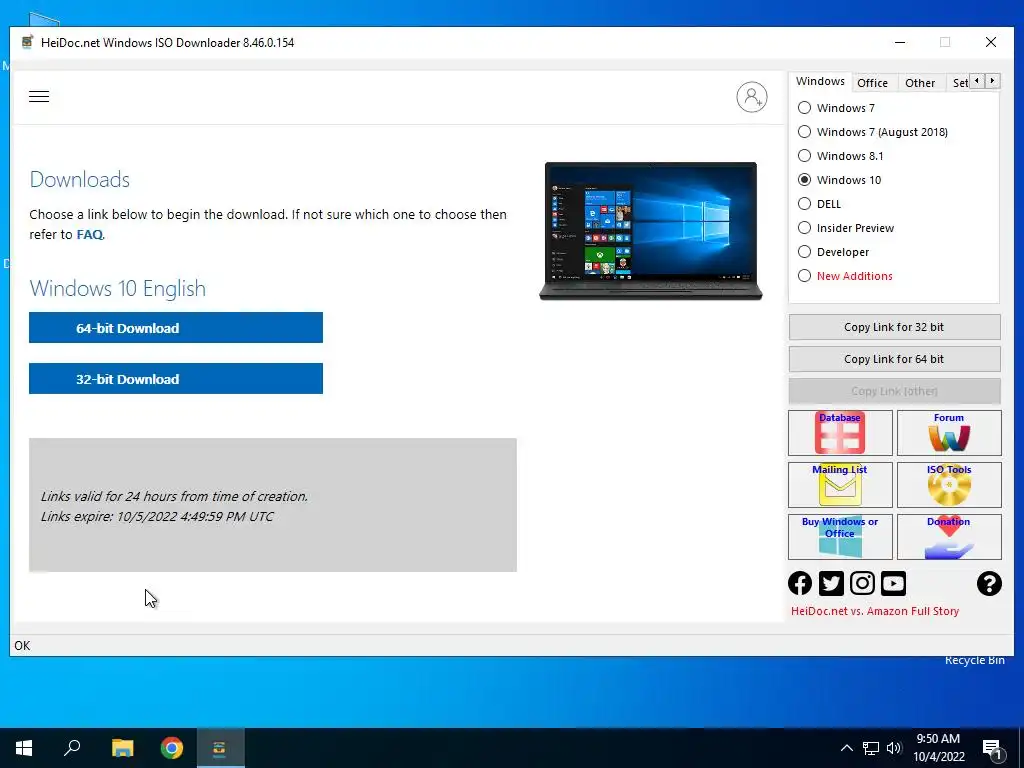Open the hamburger menu icon
Screen dimensions: 1024x768
[x=39, y=97]
